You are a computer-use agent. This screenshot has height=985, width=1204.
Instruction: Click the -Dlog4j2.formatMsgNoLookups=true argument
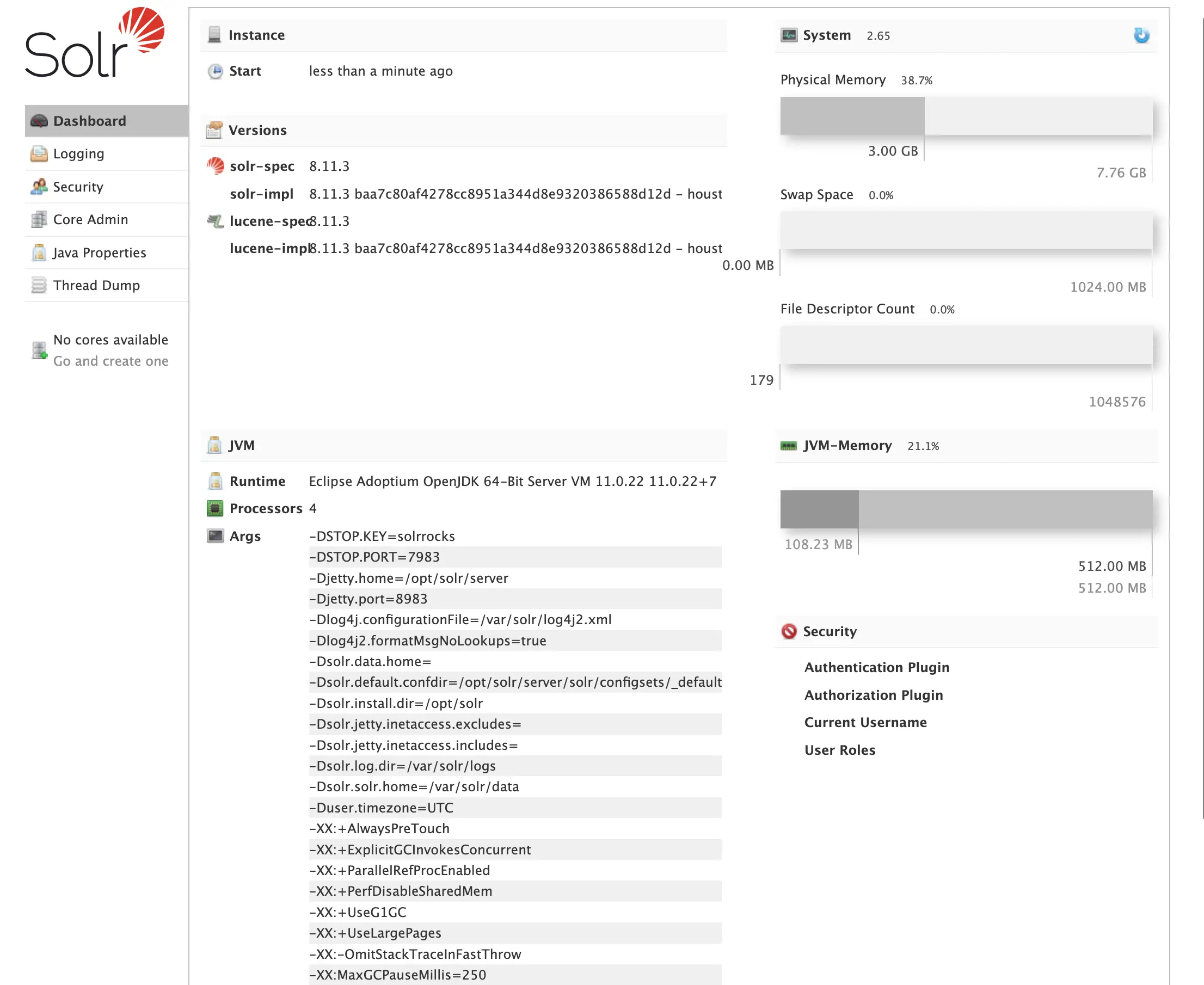pyautogui.click(x=515, y=641)
